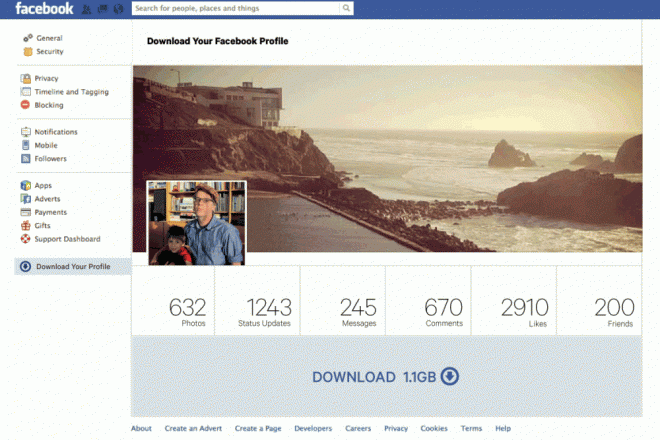Click the Security badge icon
The image size is (660, 440).
[28, 51]
